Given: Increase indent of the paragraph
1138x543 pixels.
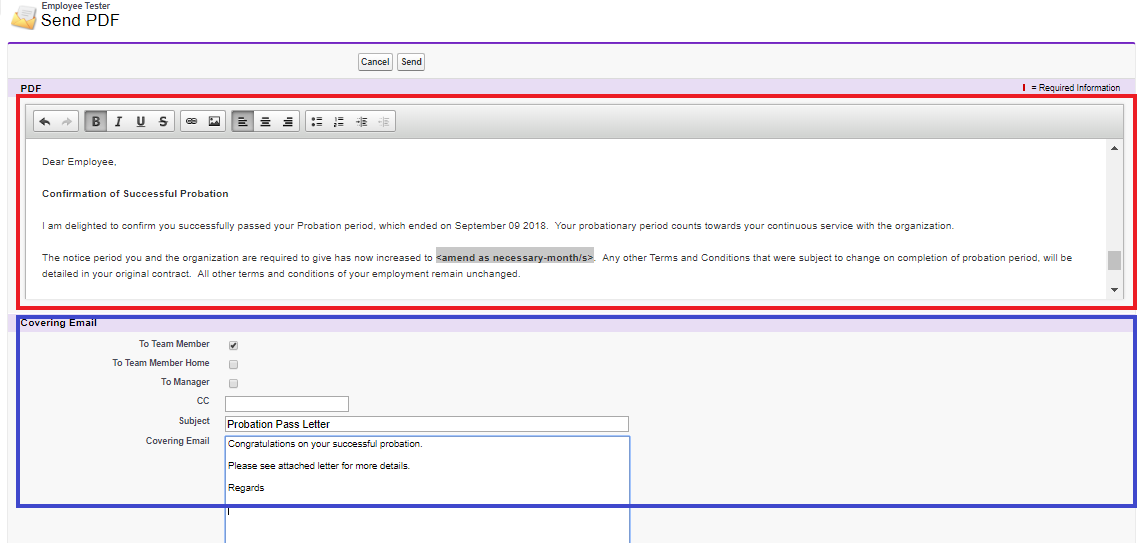Looking at the screenshot, I should point(361,122).
